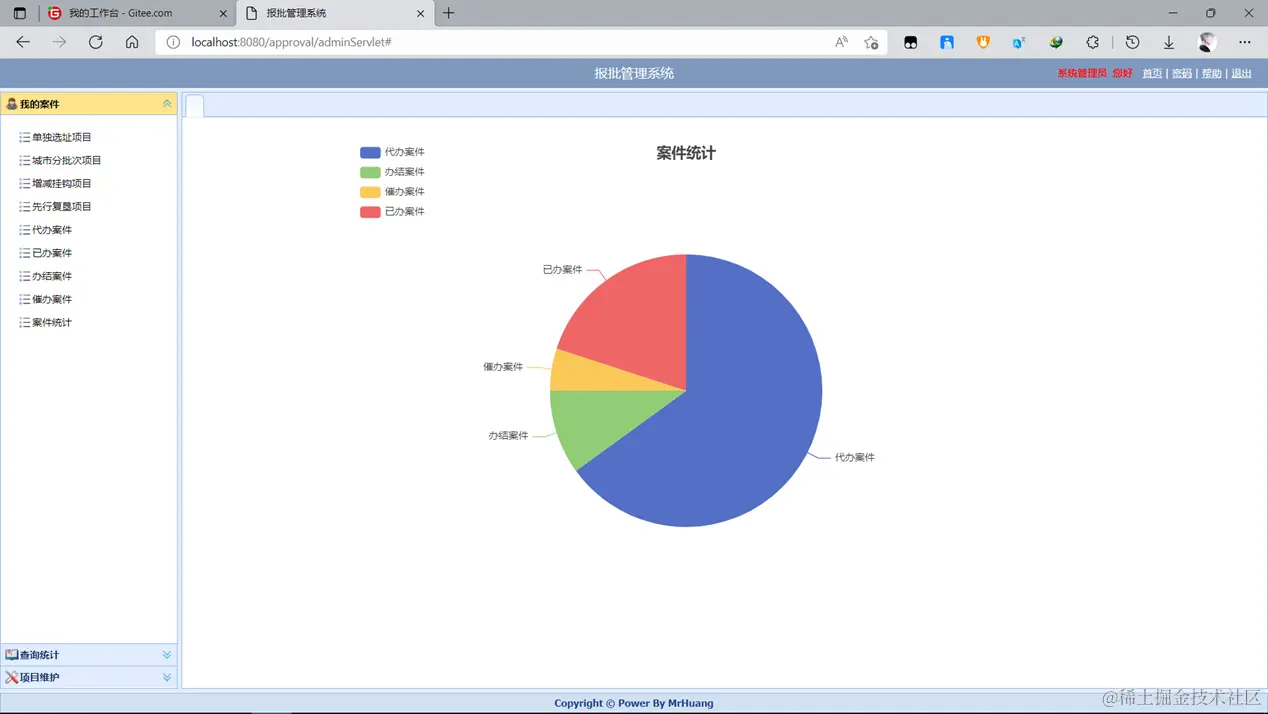Click the 首页 link in header
The width and height of the screenshot is (1268, 714).
click(x=1152, y=73)
